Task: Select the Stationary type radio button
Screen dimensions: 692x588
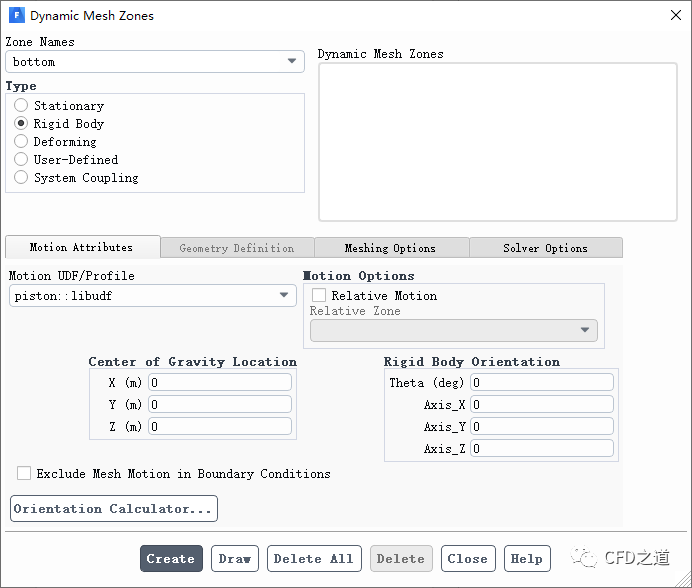Action: pyautogui.click(x=21, y=106)
